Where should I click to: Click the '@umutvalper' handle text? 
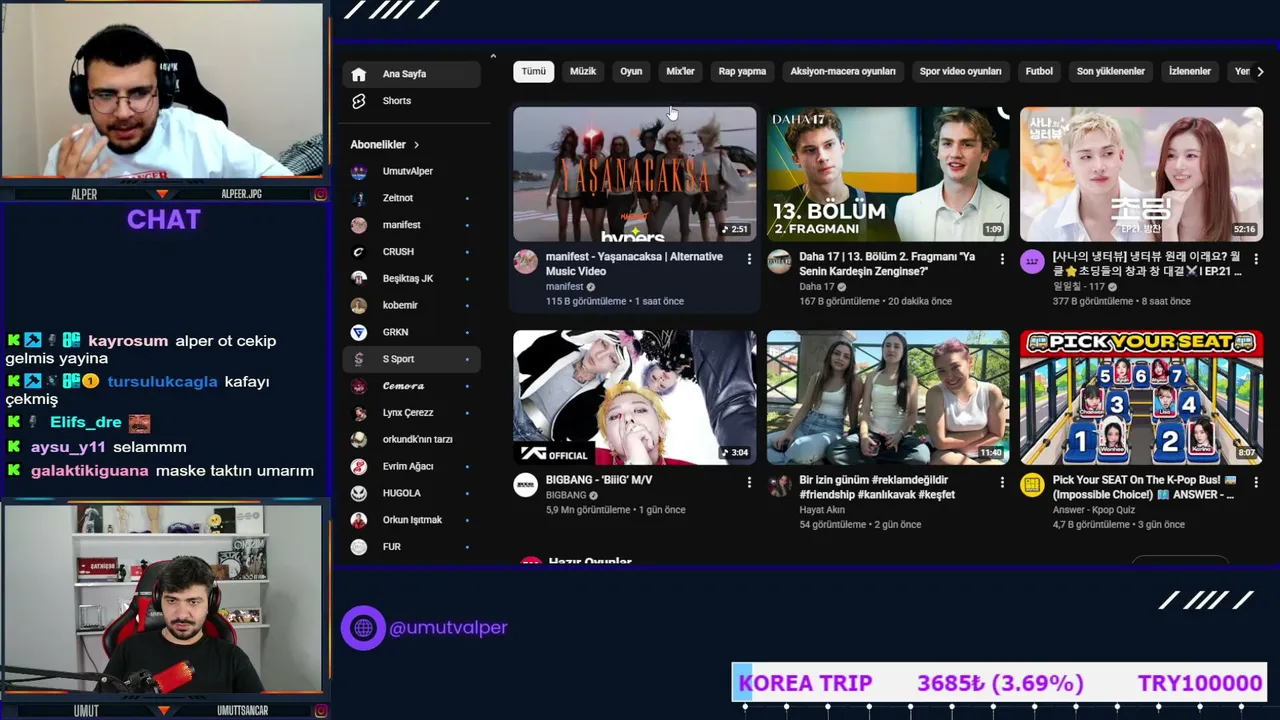(448, 628)
